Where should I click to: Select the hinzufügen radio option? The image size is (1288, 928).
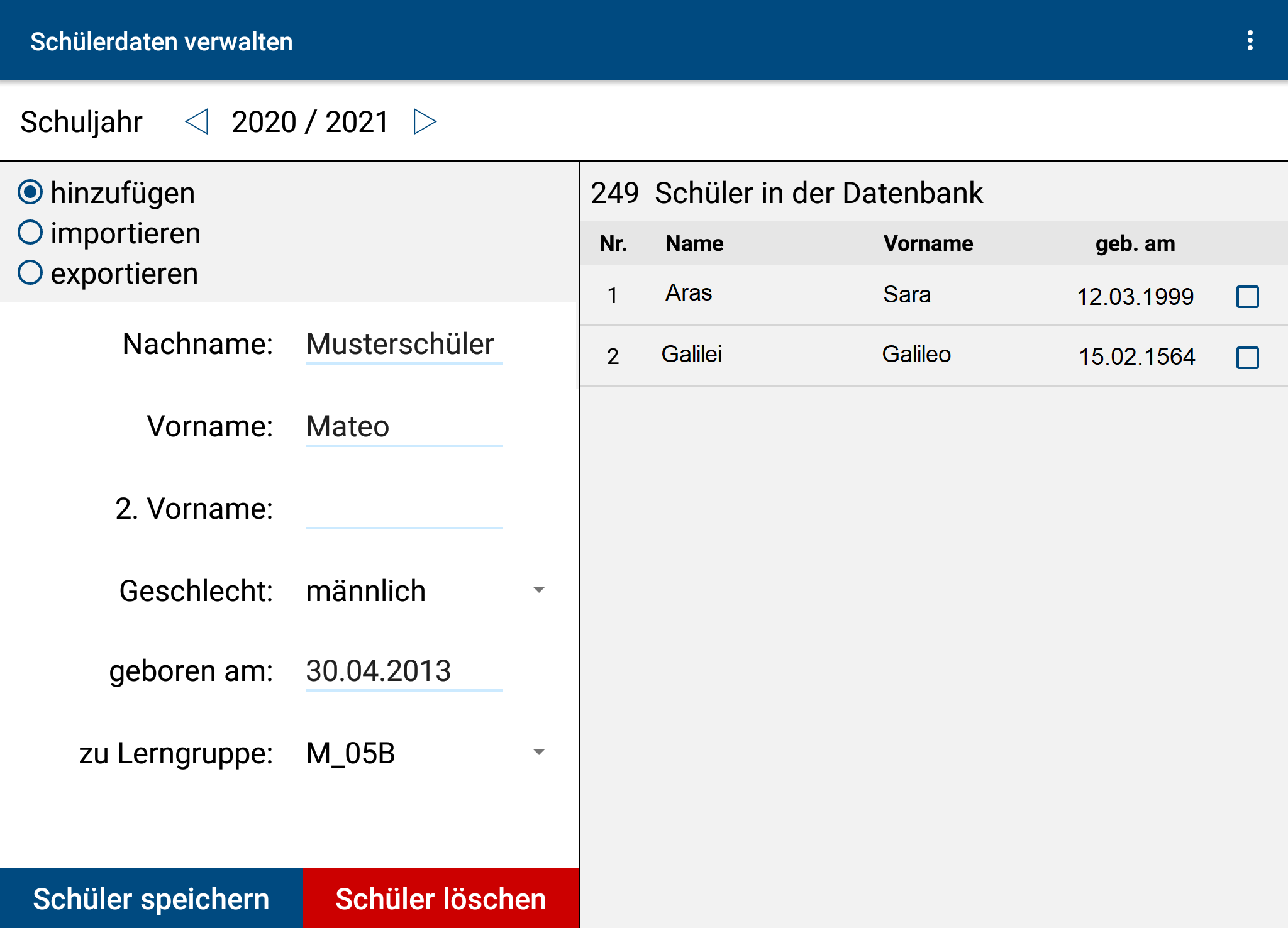pos(30,192)
